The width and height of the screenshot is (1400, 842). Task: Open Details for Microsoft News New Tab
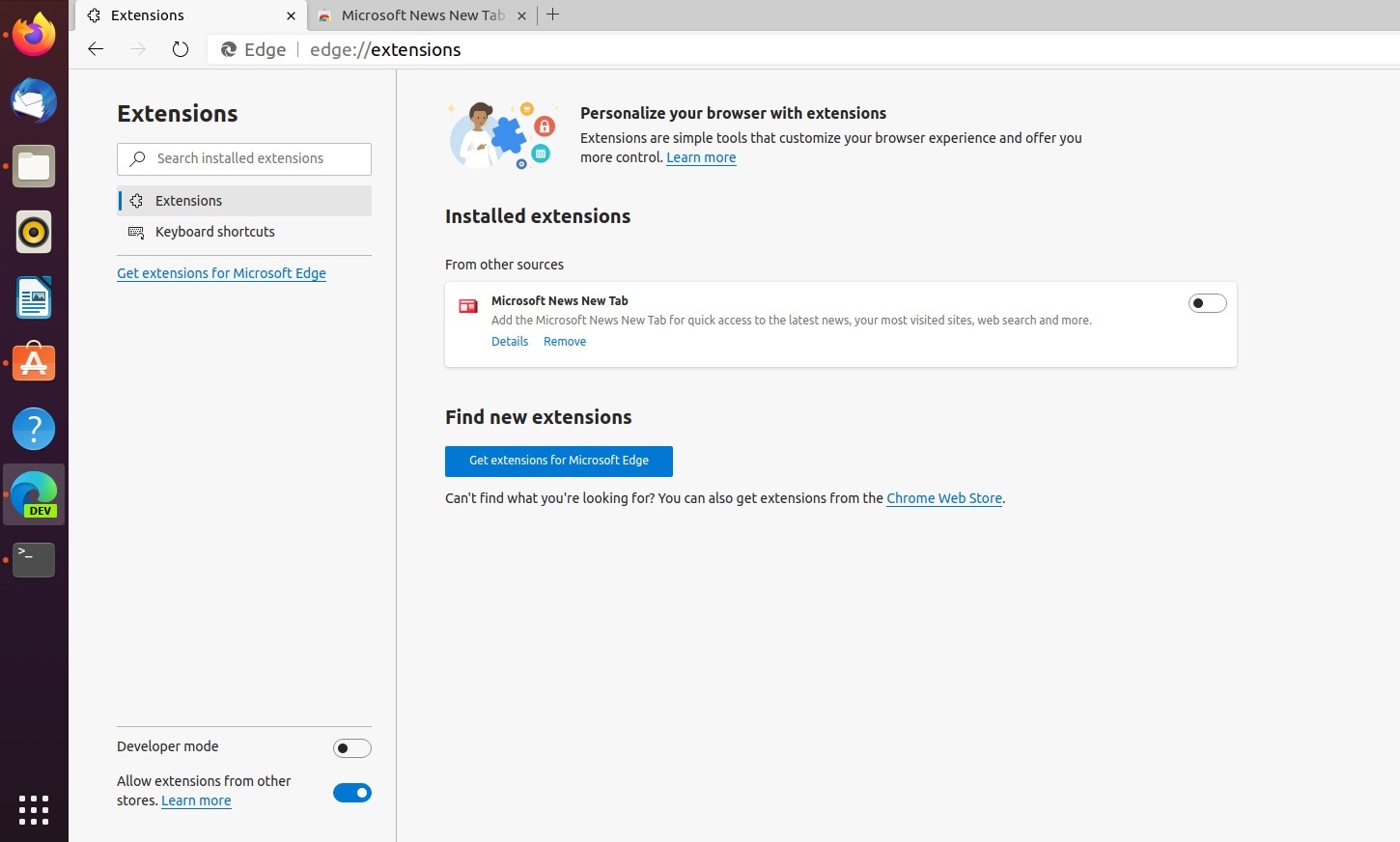click(x=510, y=342)
